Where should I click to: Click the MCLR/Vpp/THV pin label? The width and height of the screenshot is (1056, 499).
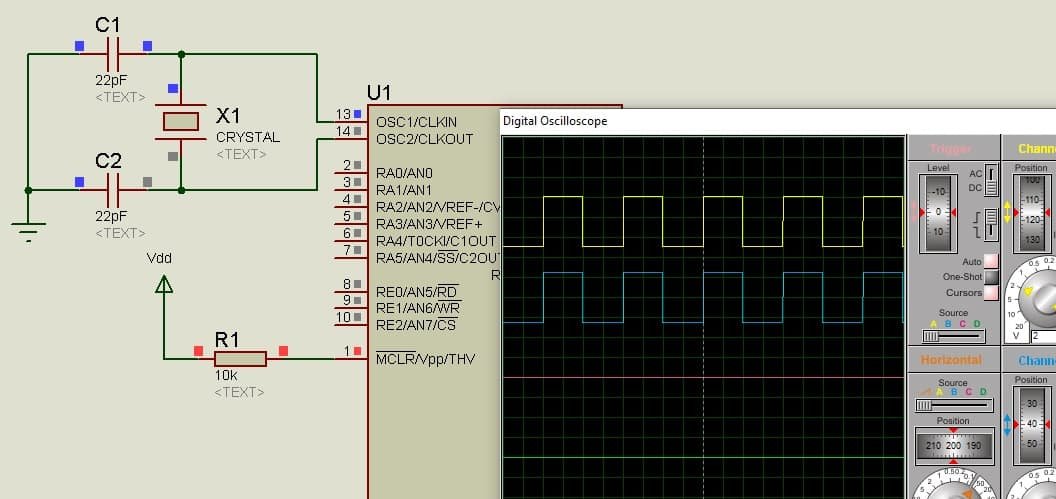(x=425, y=359)
